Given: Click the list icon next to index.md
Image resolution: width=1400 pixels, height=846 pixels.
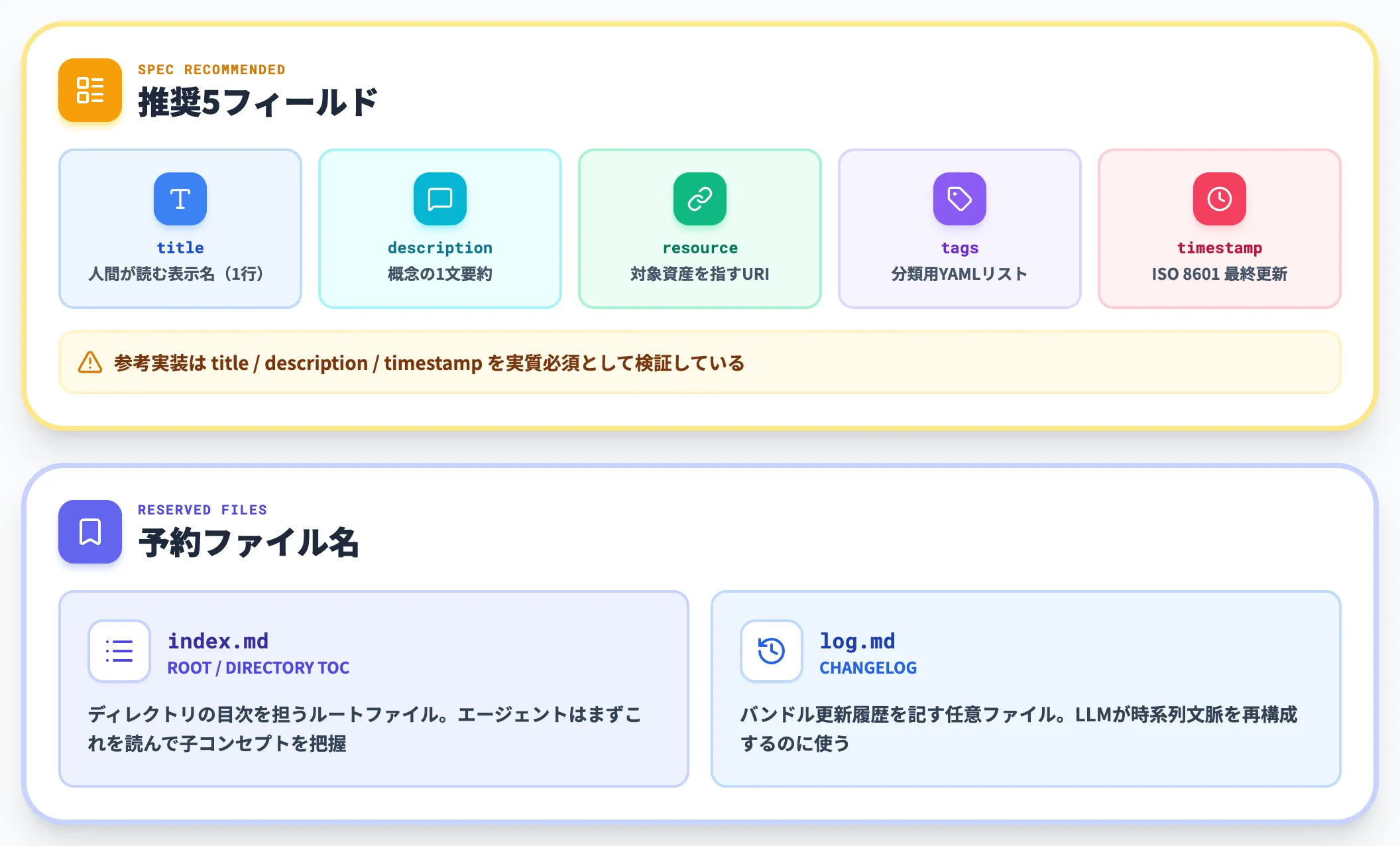Looking at the screenshot, I should (119, 651).
